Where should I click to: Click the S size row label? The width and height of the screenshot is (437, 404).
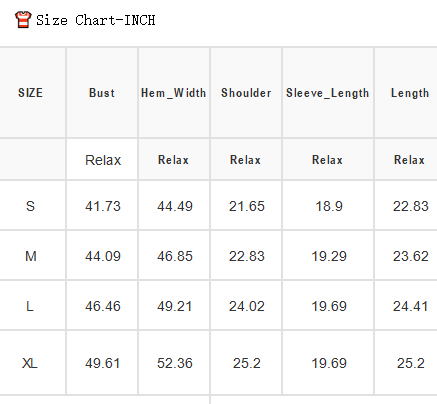pyautogui.click(x=30, y=206)
